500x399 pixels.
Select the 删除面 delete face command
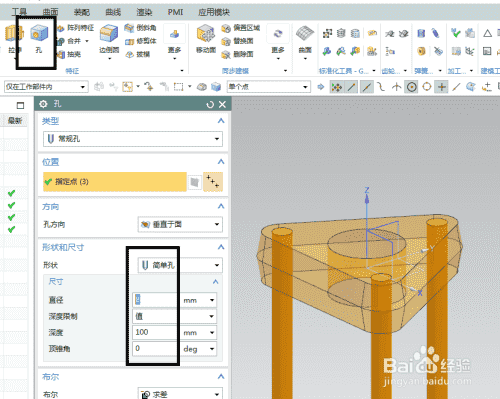click(237, 54)
